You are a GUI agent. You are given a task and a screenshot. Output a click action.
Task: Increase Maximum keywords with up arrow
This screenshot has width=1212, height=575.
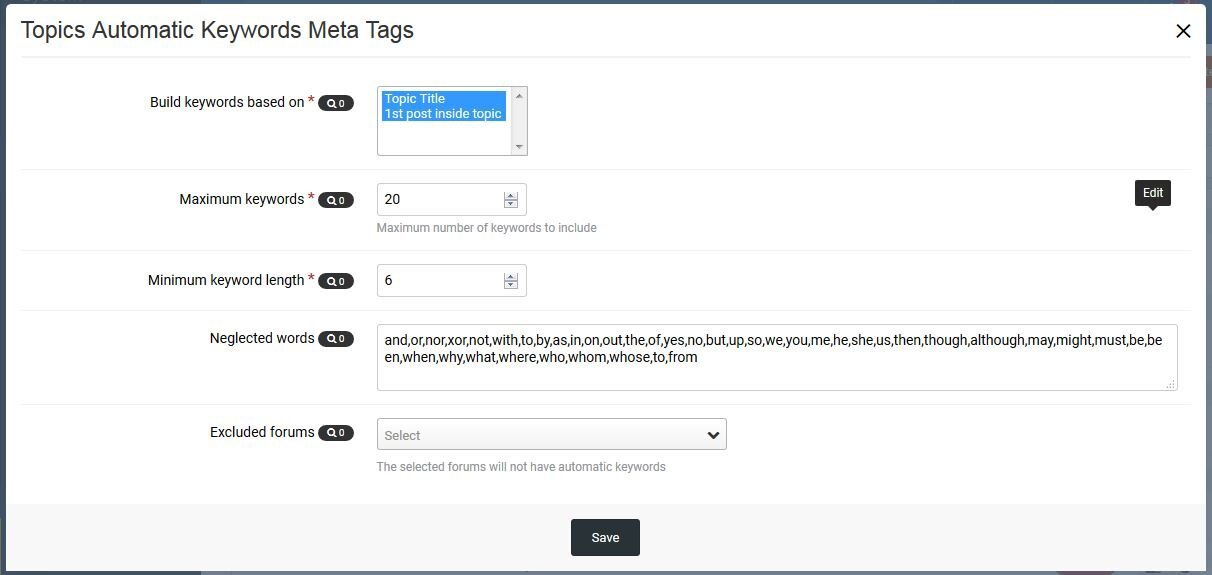coord(511,195)
